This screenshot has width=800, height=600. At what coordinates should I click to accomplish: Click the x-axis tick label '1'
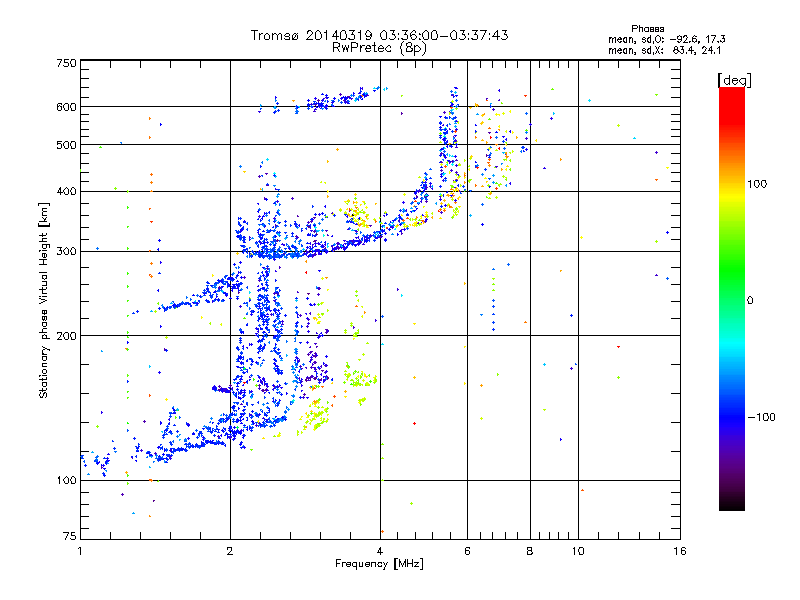pos(80,551)
